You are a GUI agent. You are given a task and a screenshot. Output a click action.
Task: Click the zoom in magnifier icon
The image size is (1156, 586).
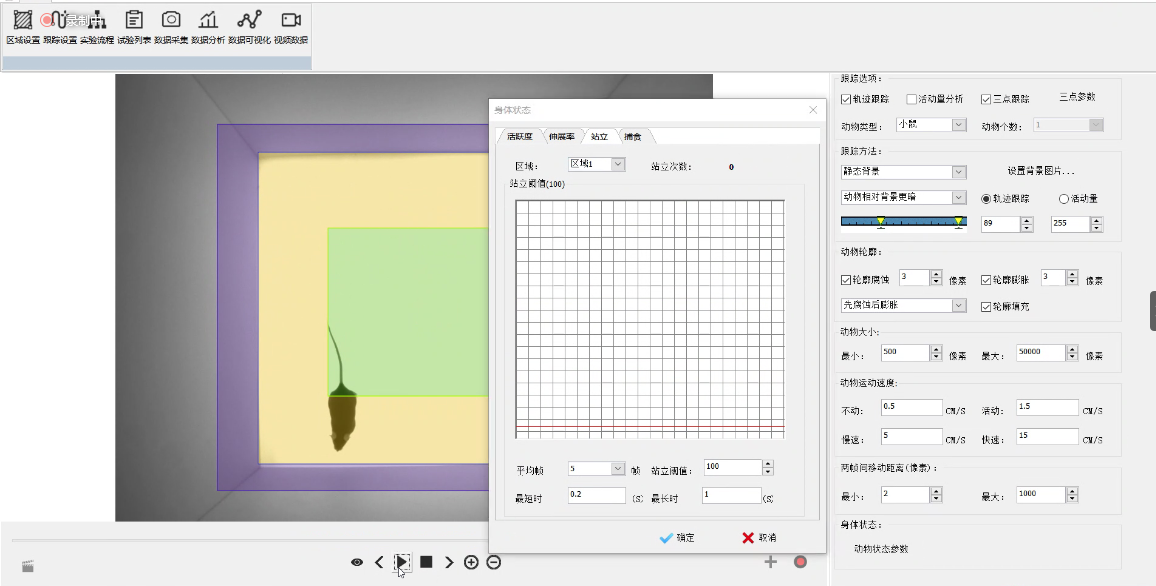(x=471, y=563)
